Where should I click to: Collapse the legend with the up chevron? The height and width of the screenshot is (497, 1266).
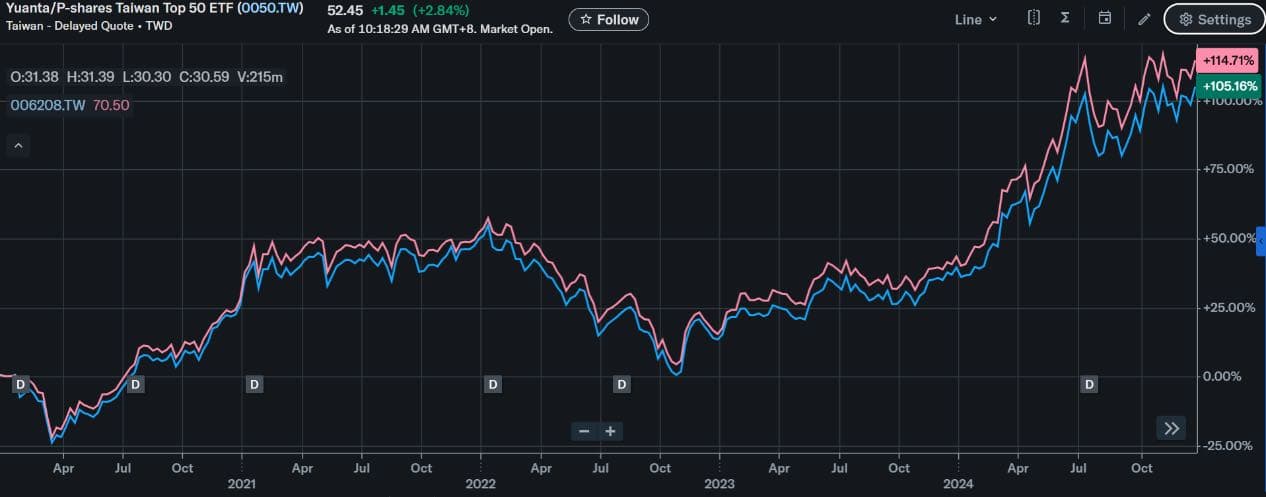click(x=18, y=146)
